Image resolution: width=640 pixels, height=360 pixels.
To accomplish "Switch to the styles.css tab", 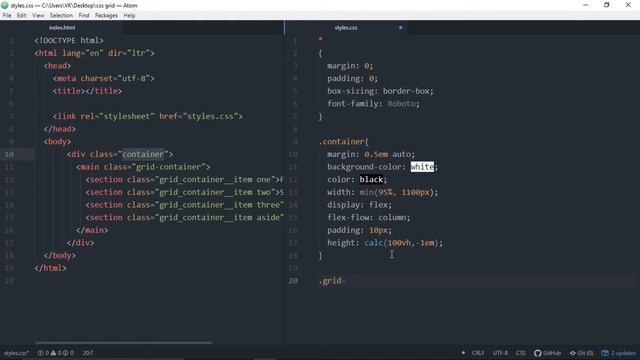I will point(346,28).
